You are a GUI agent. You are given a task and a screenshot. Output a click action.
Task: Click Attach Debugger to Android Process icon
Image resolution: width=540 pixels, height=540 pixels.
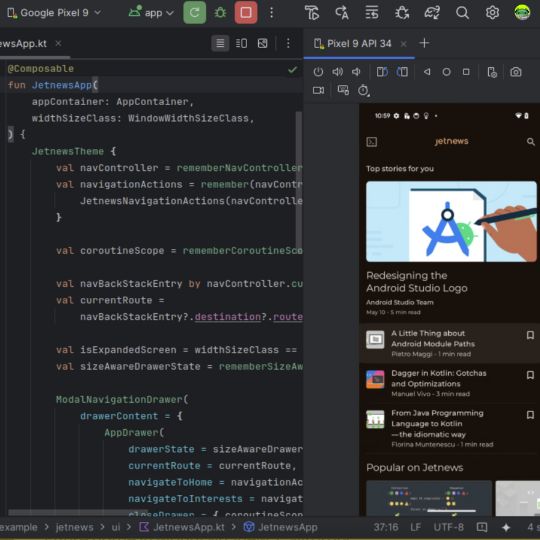coord(402,13)
